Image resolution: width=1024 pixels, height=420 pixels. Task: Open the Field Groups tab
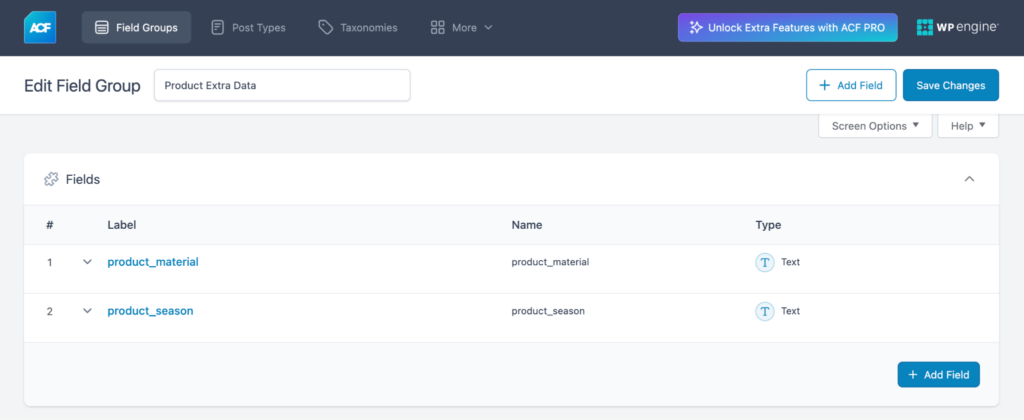pyautogui.click(x=136, y=28)
